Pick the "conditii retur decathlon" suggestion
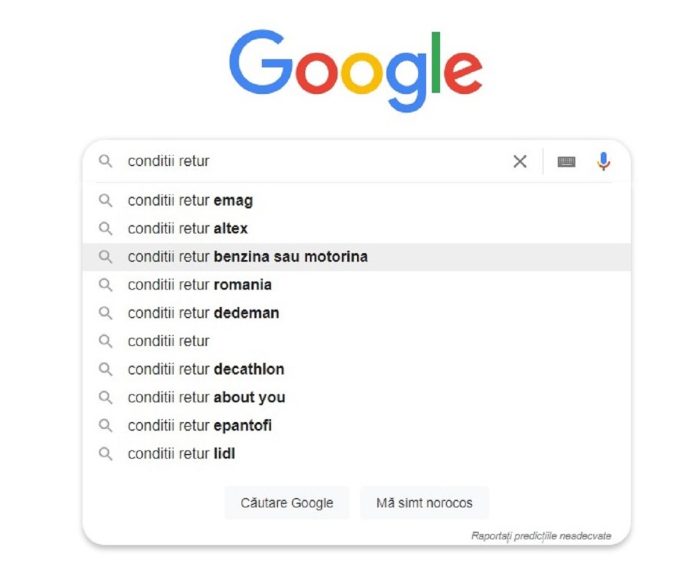696x577 pixels. 206,369
